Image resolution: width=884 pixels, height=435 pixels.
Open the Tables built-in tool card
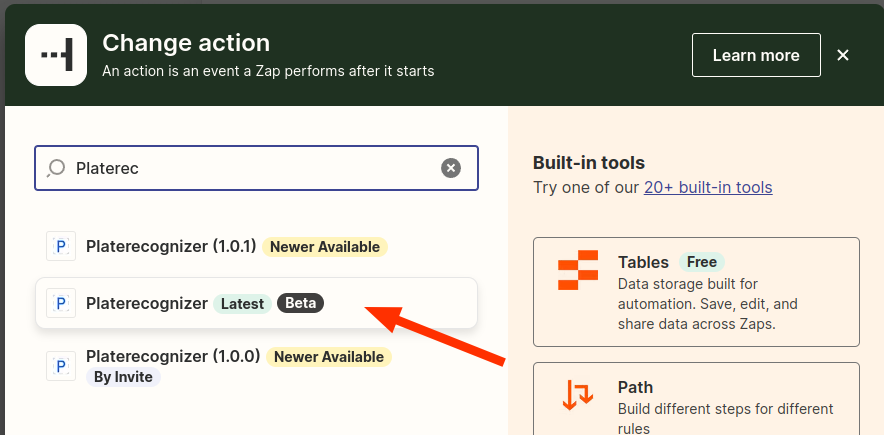[696, 291]
